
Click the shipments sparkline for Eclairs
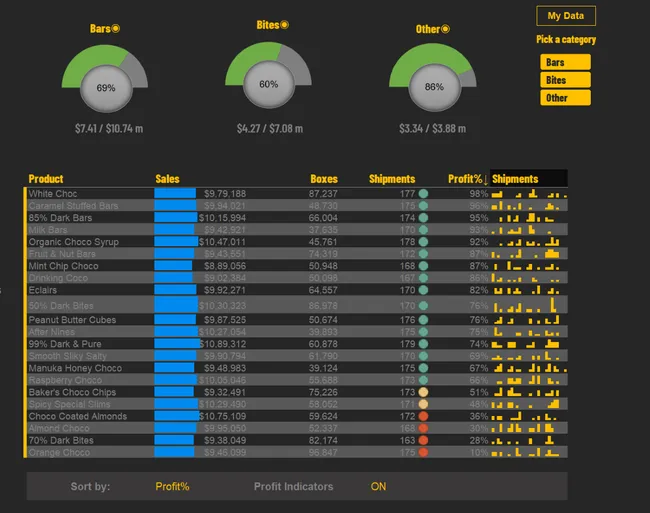[528, 290]
